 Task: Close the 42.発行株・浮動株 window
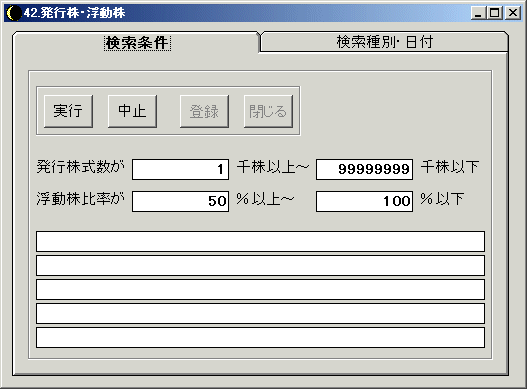(513, 13)
